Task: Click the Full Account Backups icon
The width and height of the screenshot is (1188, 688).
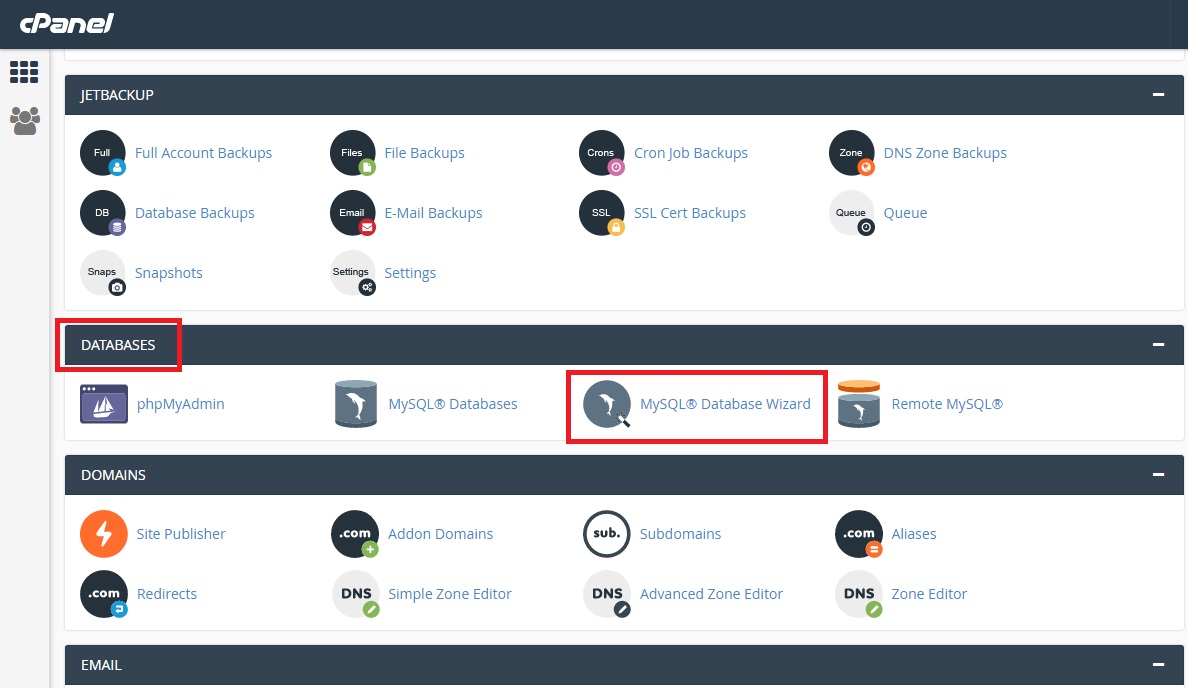Action: coord(103,153)
